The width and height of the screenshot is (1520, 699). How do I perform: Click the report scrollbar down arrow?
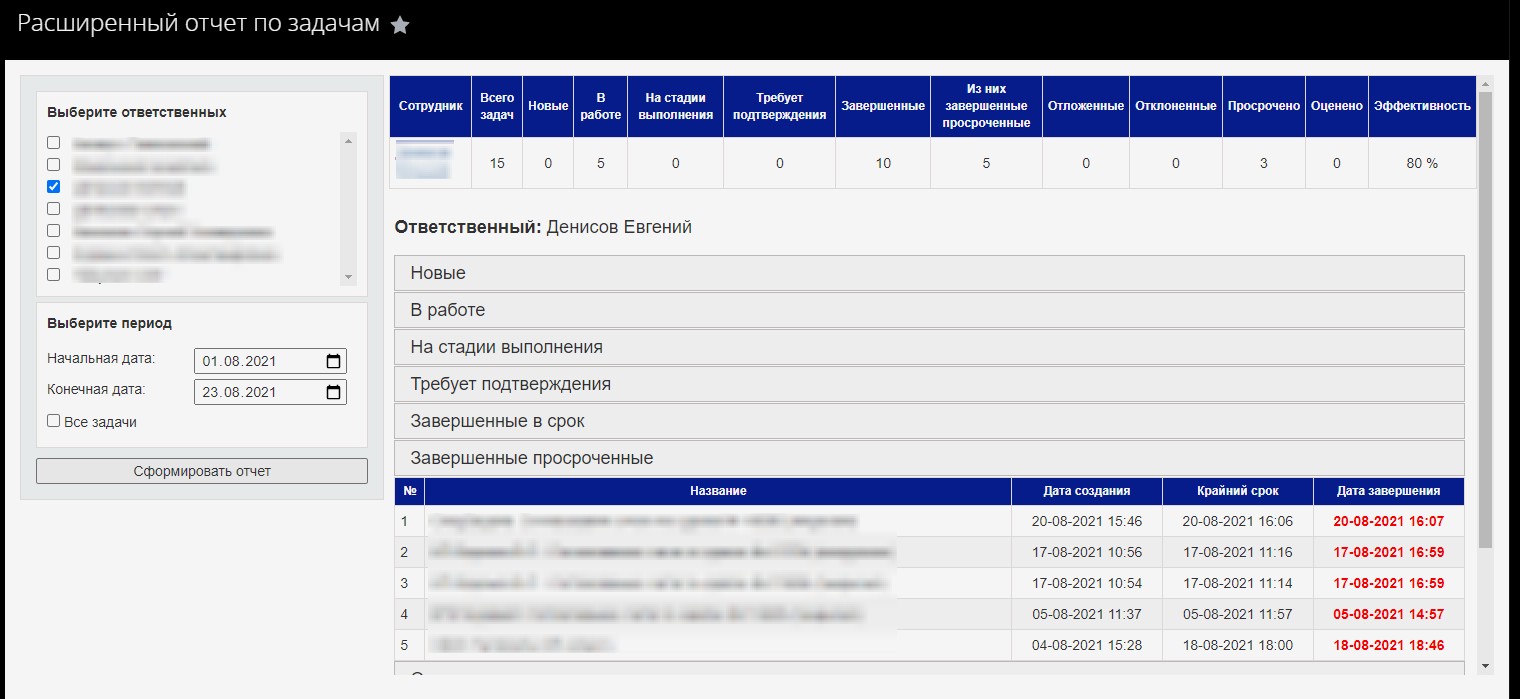click(x=1485, y=665)
